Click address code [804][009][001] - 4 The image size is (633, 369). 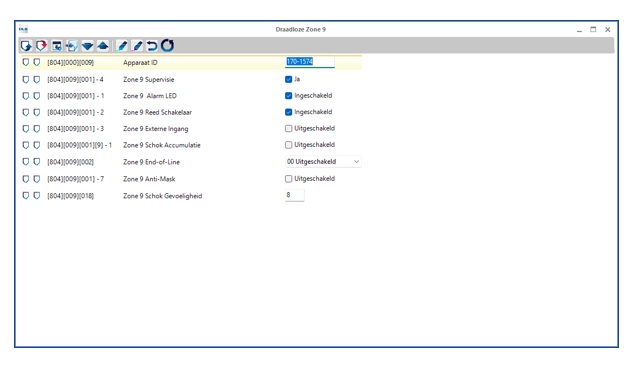(75, 80)
